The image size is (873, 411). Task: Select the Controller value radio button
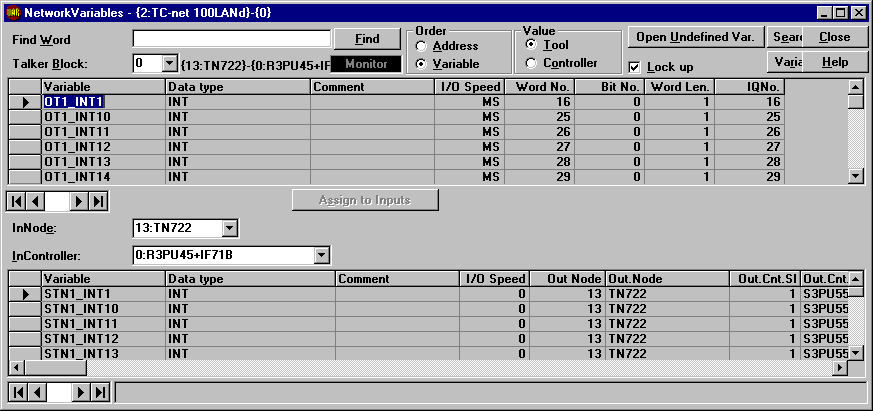pyautogui.click(x=531, y=63)
